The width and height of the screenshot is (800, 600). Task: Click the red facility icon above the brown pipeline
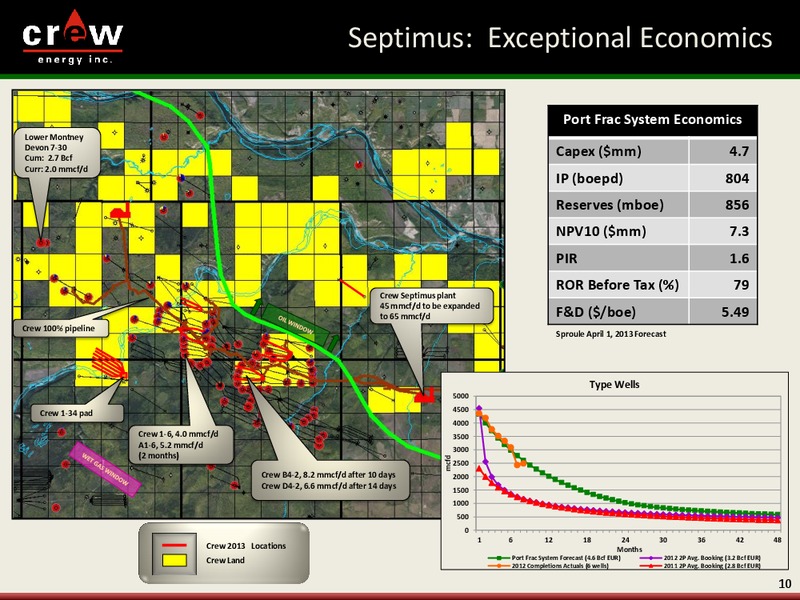[120, 210]
